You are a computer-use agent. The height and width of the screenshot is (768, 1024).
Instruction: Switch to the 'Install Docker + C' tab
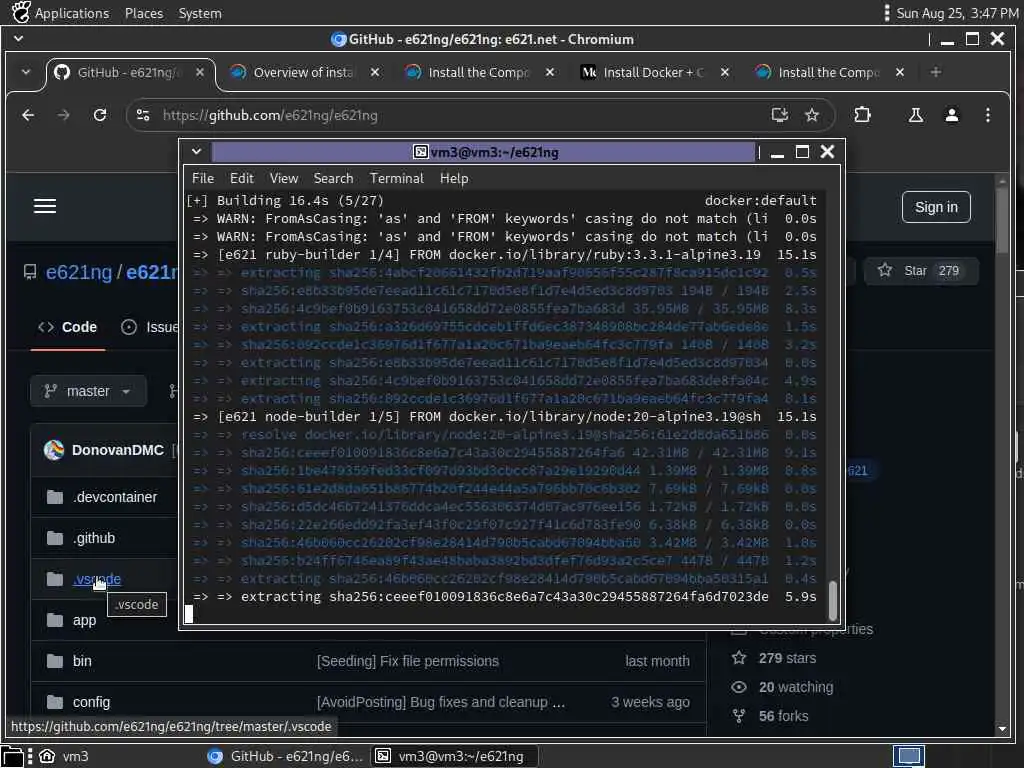tap(654, 72)
